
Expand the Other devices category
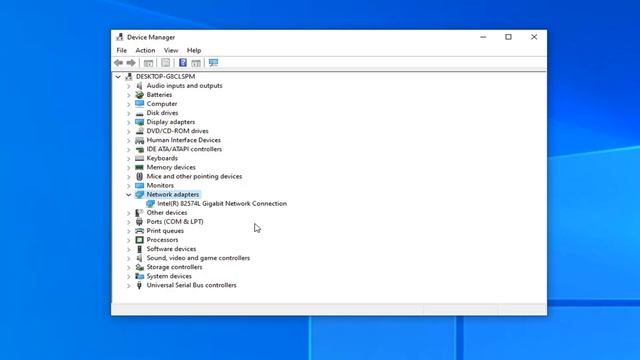pyautogui.click(x=129, y=213)
